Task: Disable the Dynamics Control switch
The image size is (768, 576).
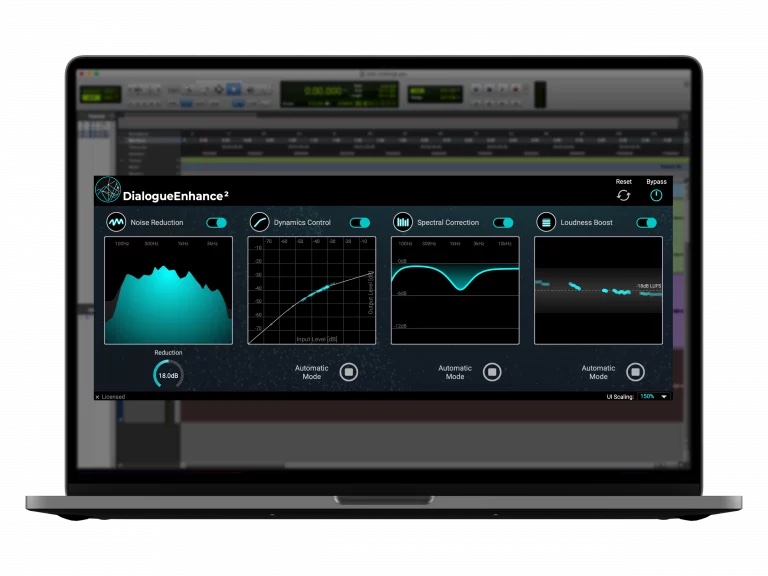Action: [x=360, y=223]
